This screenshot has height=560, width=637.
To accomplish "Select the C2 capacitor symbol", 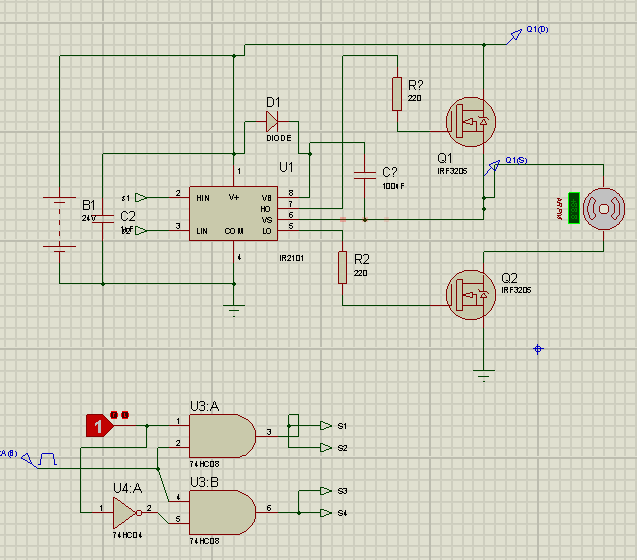I will [103, 219].
